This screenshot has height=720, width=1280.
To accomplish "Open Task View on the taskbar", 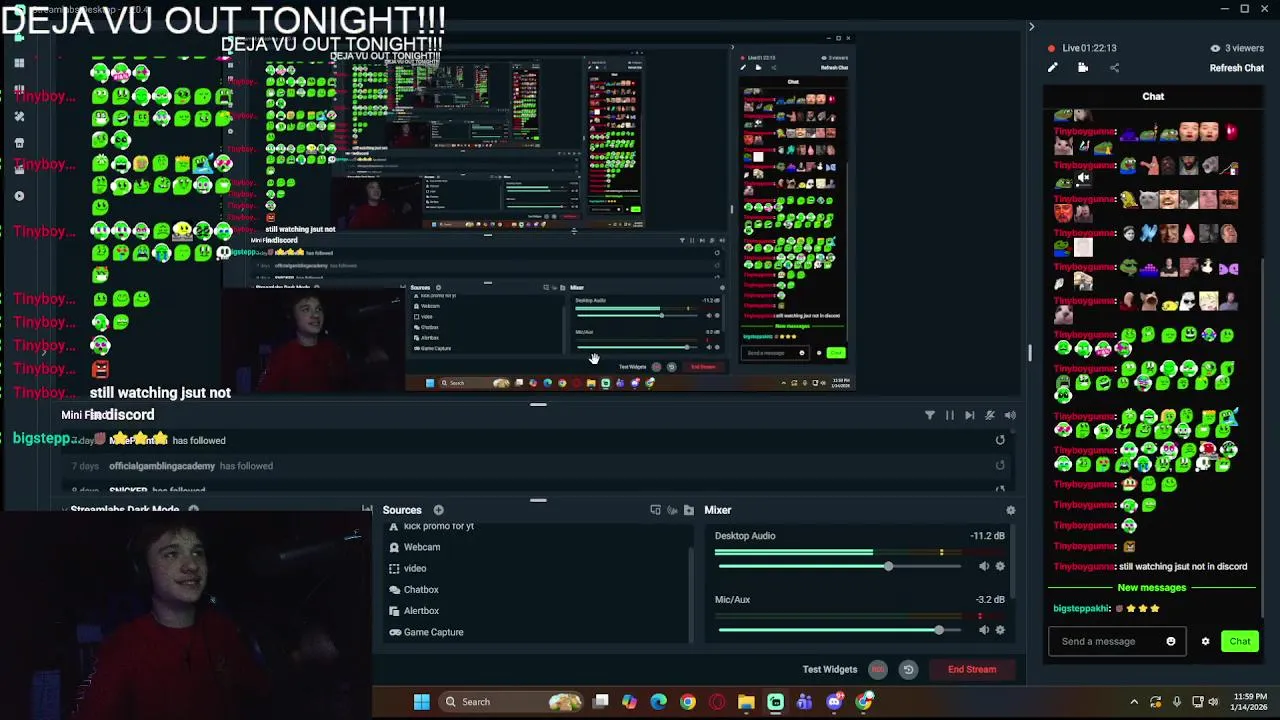I will pos(601,702).
